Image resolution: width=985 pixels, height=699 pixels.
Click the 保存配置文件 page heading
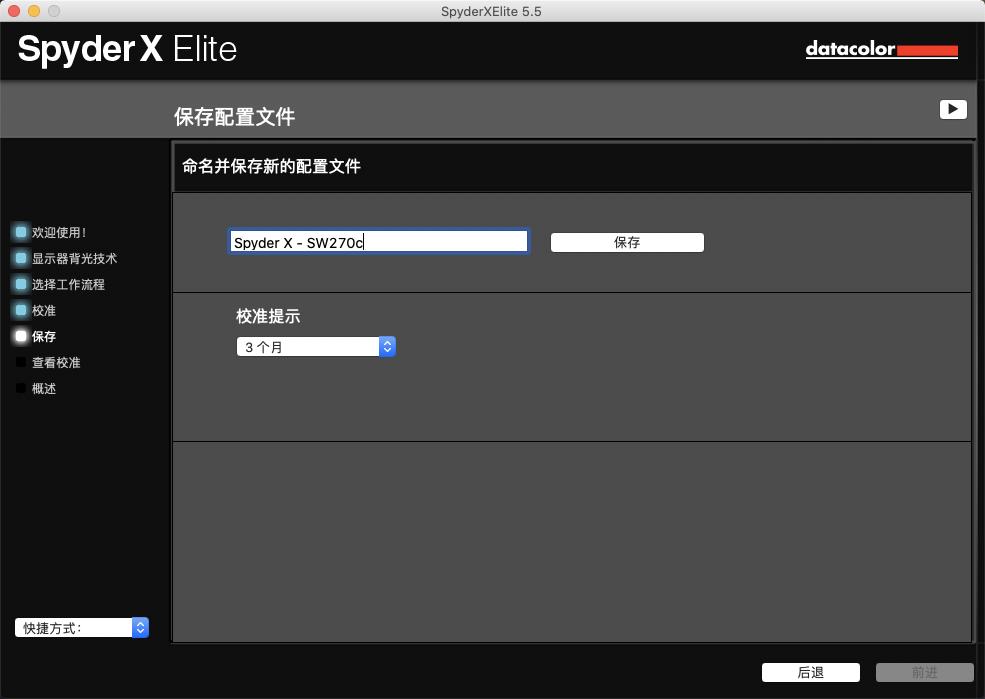pyautogui.click(x=234, y=117)
